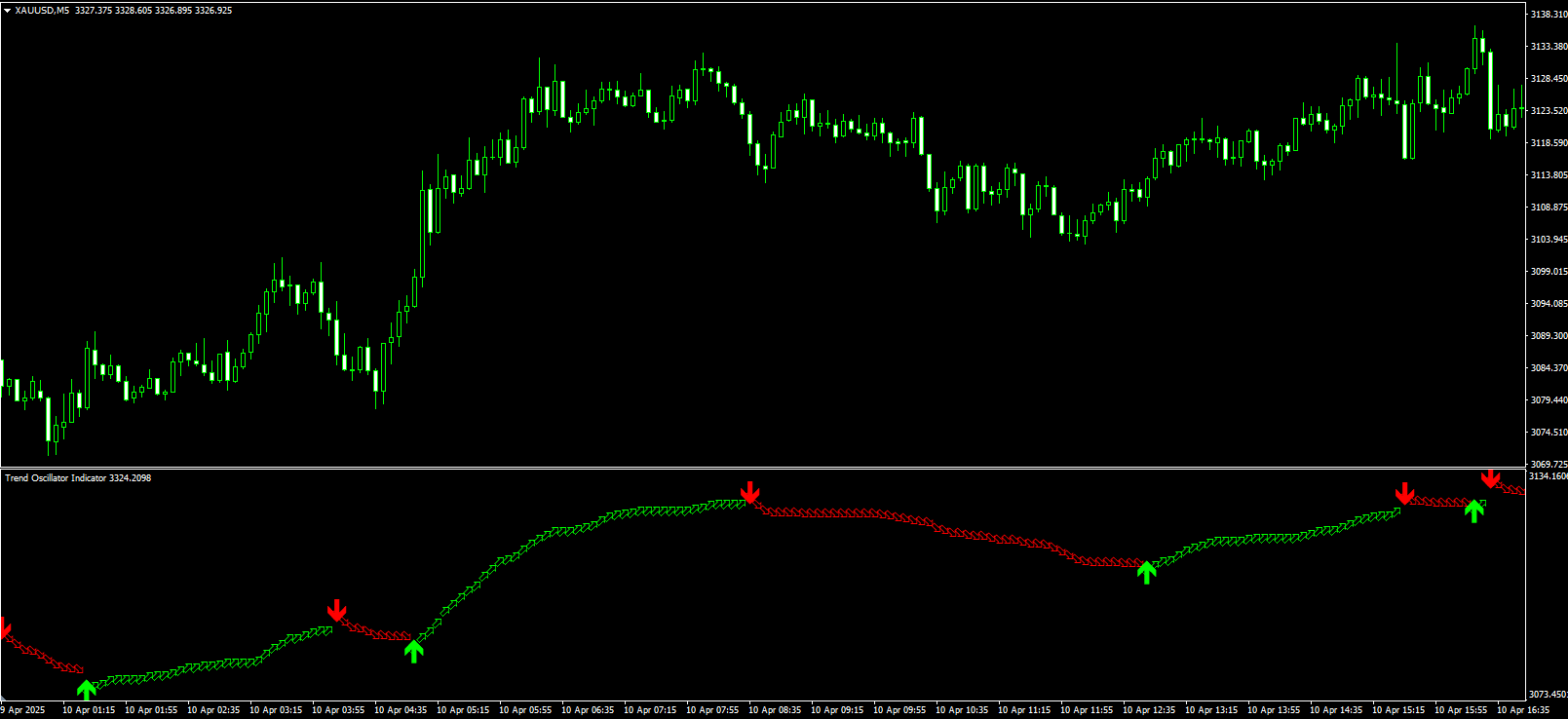Screen dimensions: 1568x719
Task: Click price scale value 3128.450
Action: click(1549, 79)
